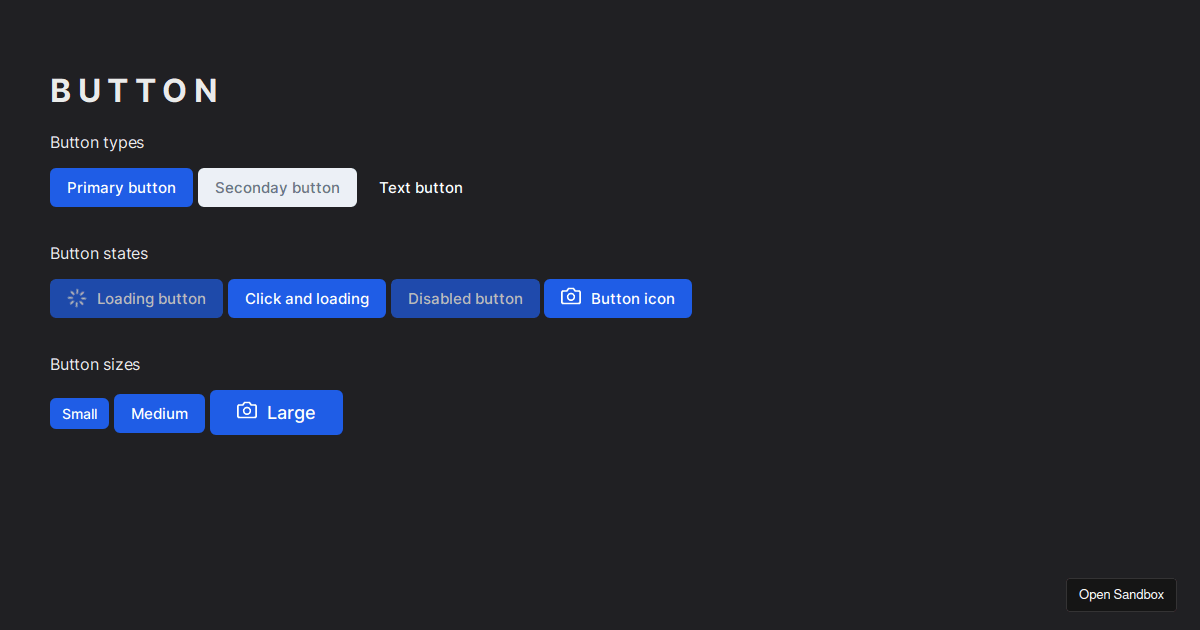
Task: Choose the Small size button
Action: [x=79, y=414]
